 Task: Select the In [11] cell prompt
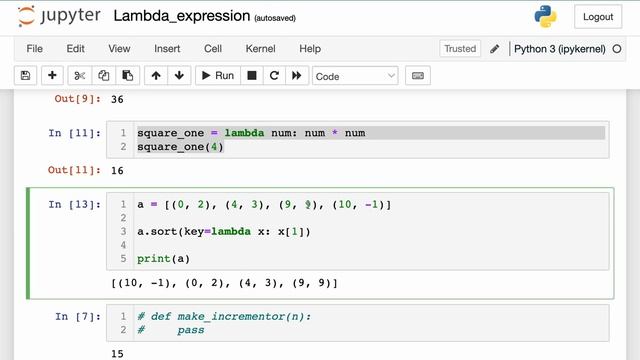click(74, 133)
